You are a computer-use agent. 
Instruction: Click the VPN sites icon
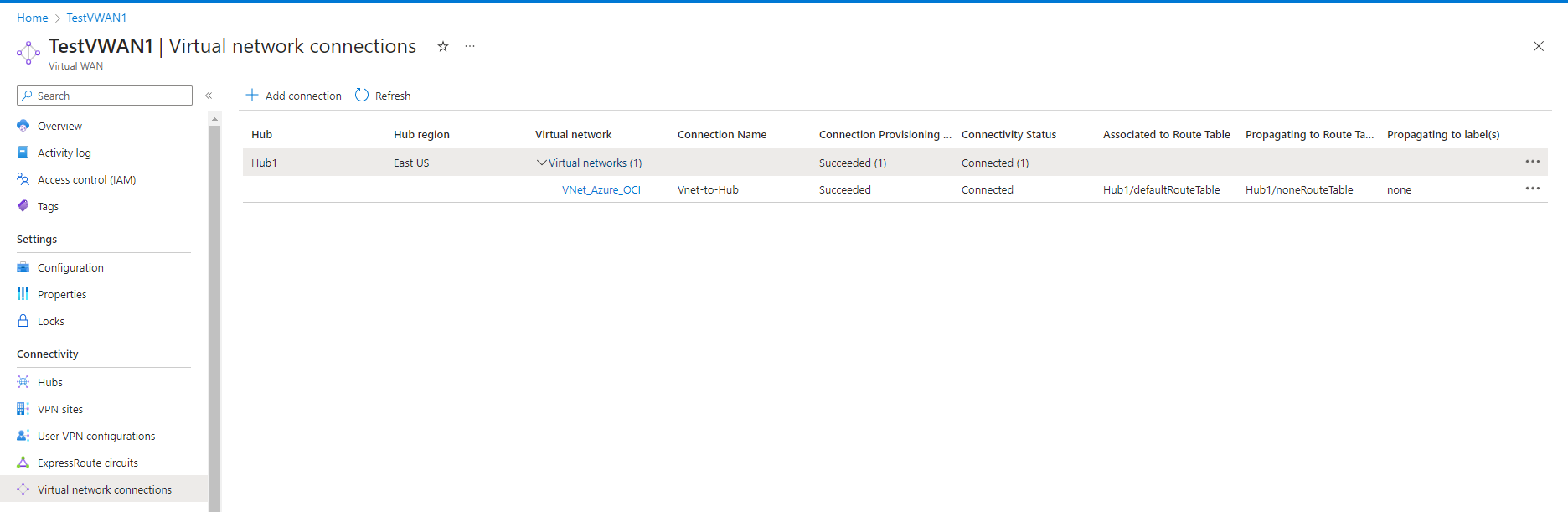coord(23,409)
